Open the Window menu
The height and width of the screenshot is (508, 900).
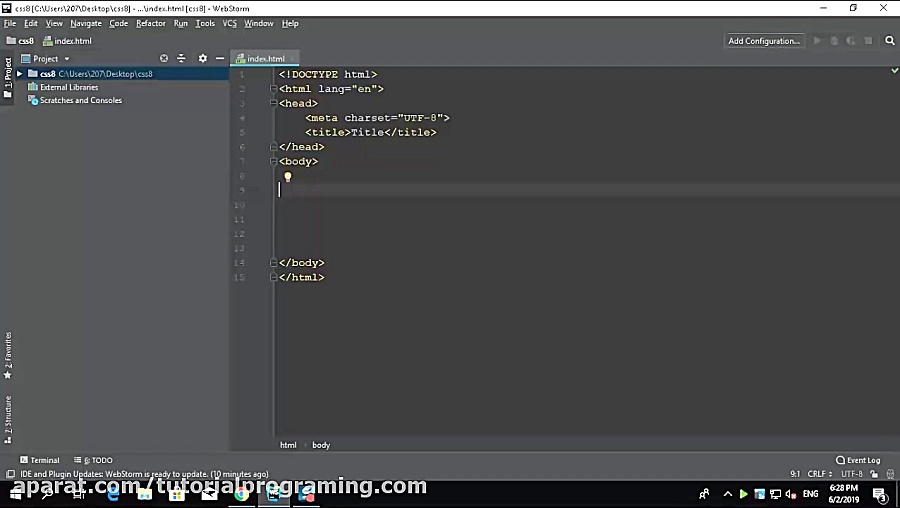pyautogui.click(x=258, y=24)
